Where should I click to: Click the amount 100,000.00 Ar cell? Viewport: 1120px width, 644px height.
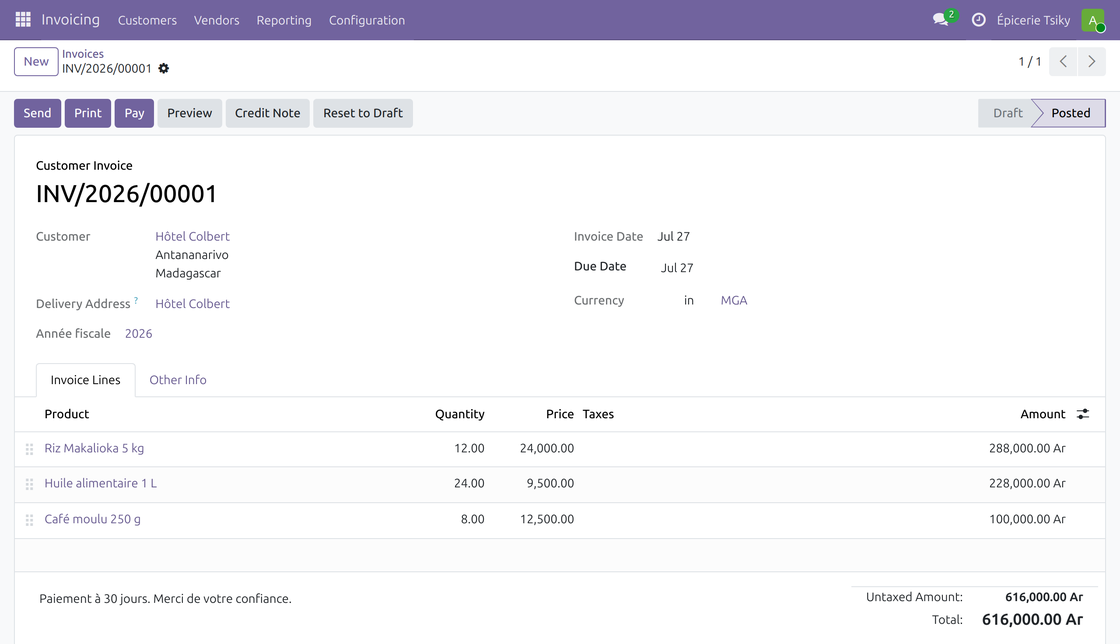point(1027,519)
